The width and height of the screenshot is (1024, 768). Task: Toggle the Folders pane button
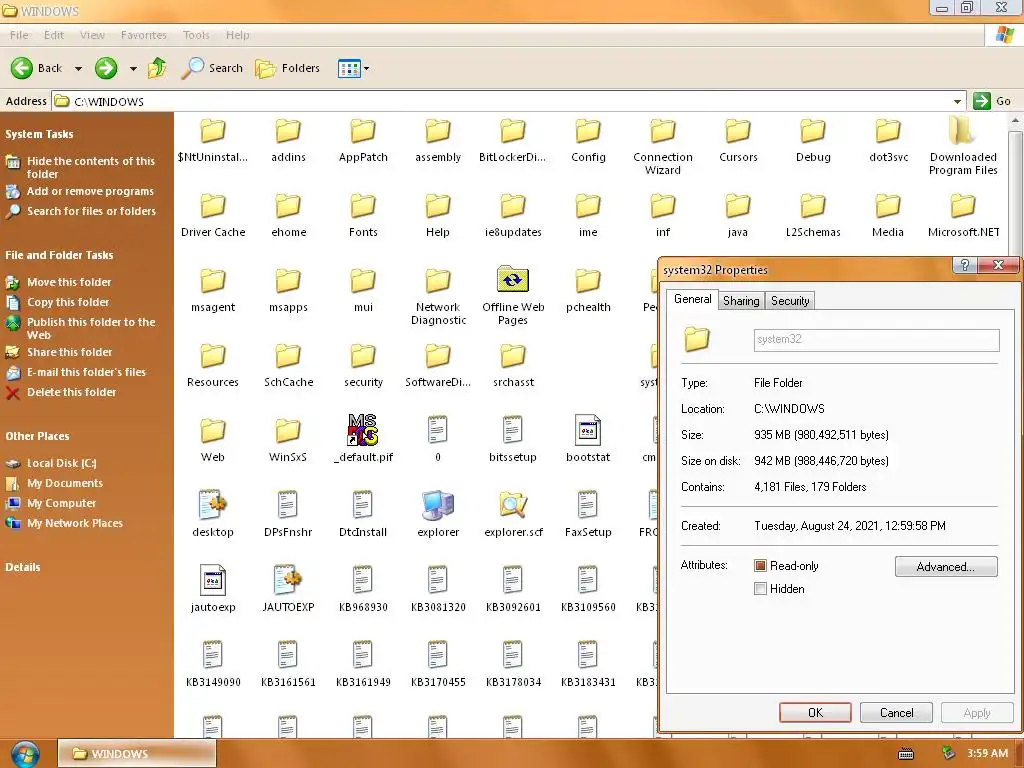tap(287, 68)
